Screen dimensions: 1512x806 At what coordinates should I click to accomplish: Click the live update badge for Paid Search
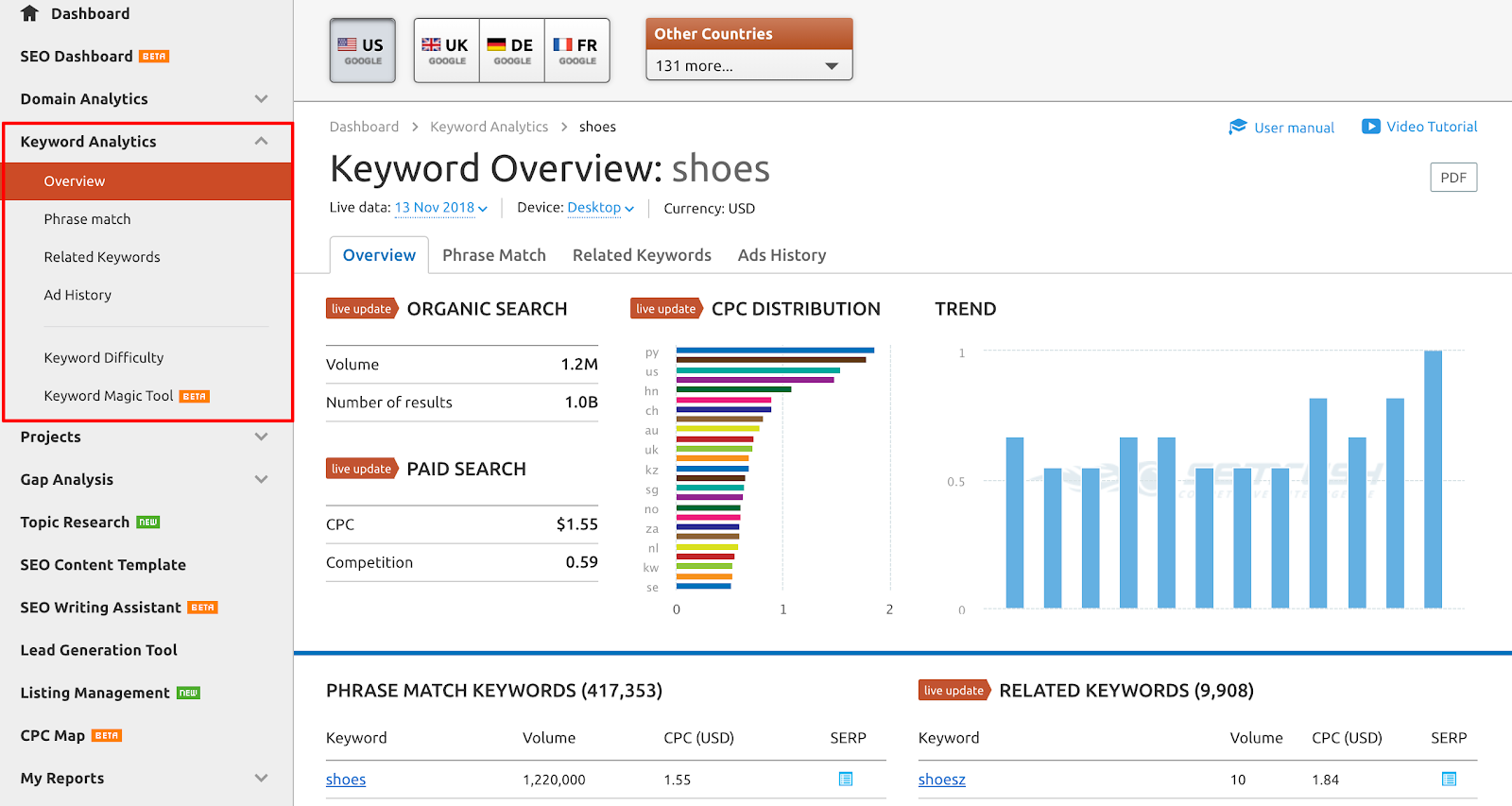362,469
